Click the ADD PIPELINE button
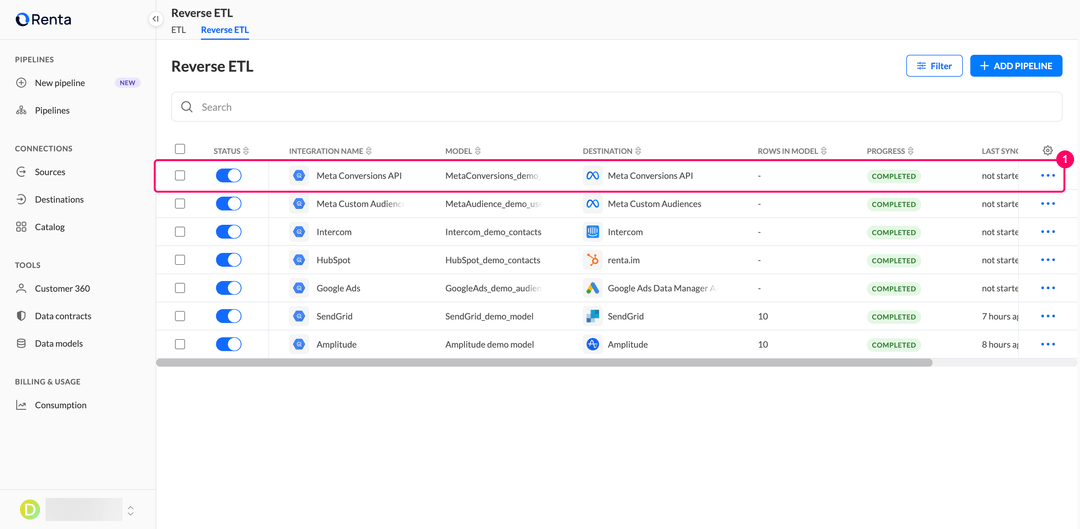This screenshot has width=1080, height=529. [1016, 66]
